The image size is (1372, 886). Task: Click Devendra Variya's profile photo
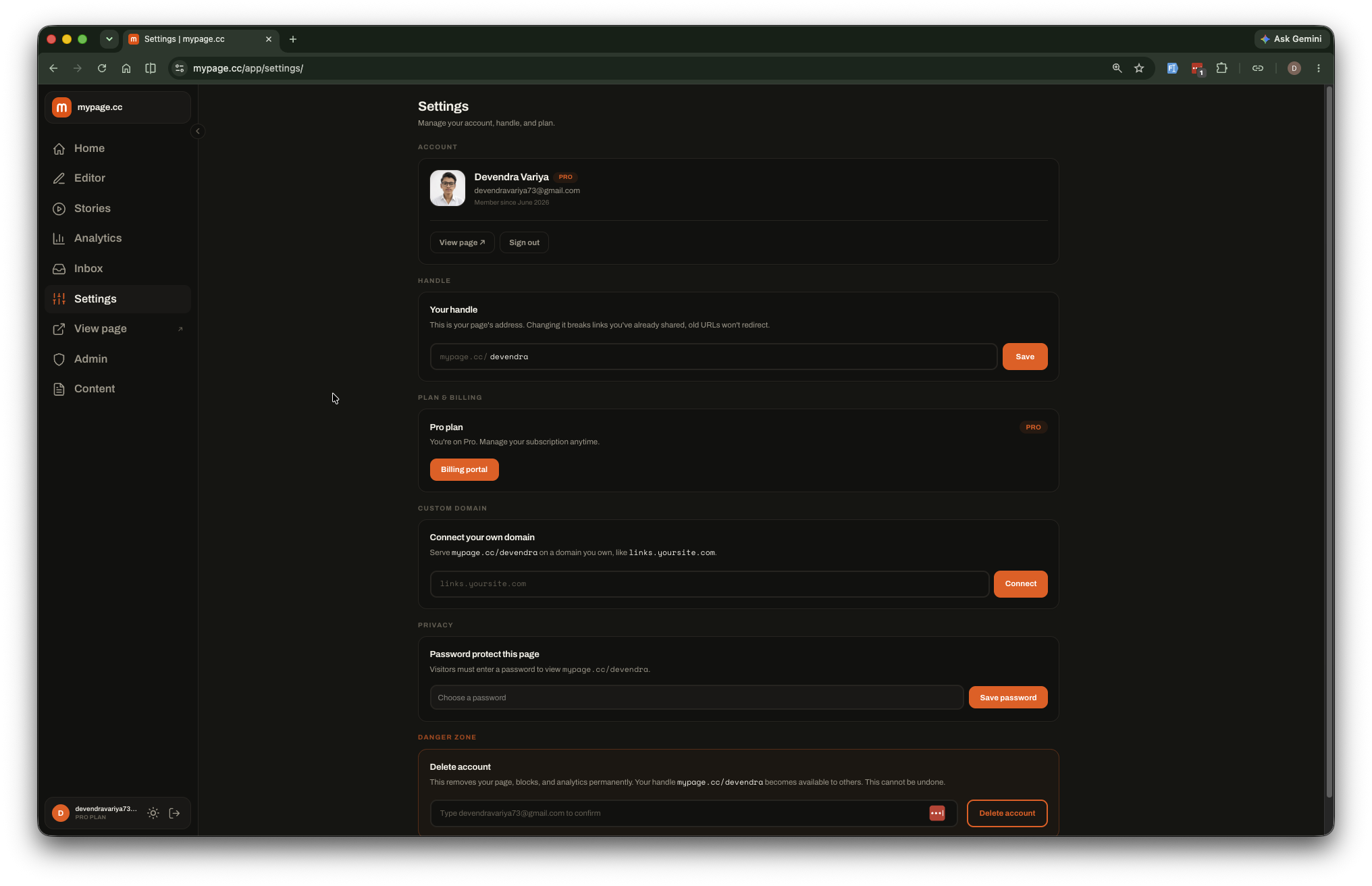[448, 188]
